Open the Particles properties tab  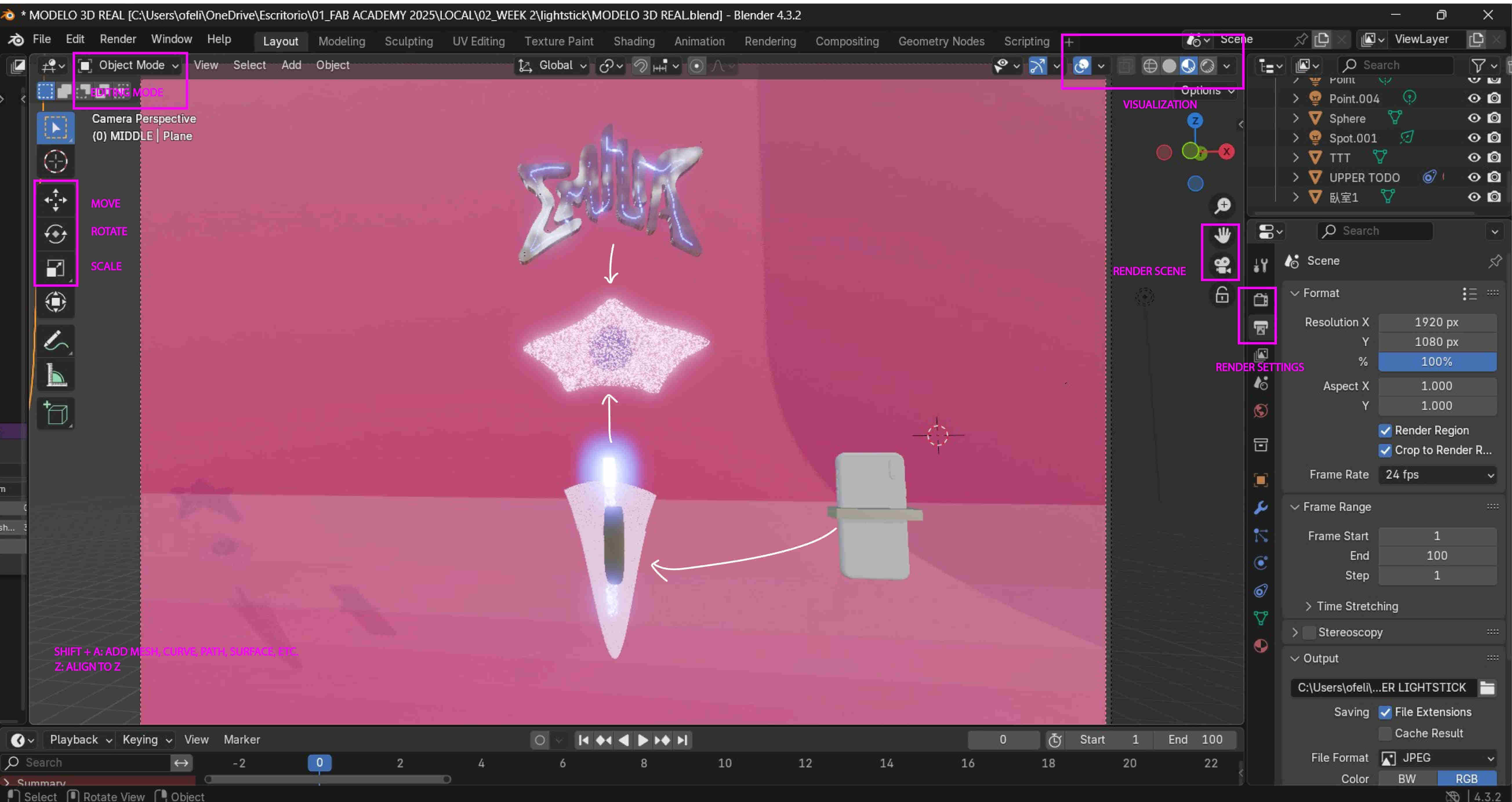pyautogui.click(x=1261, y=535)
